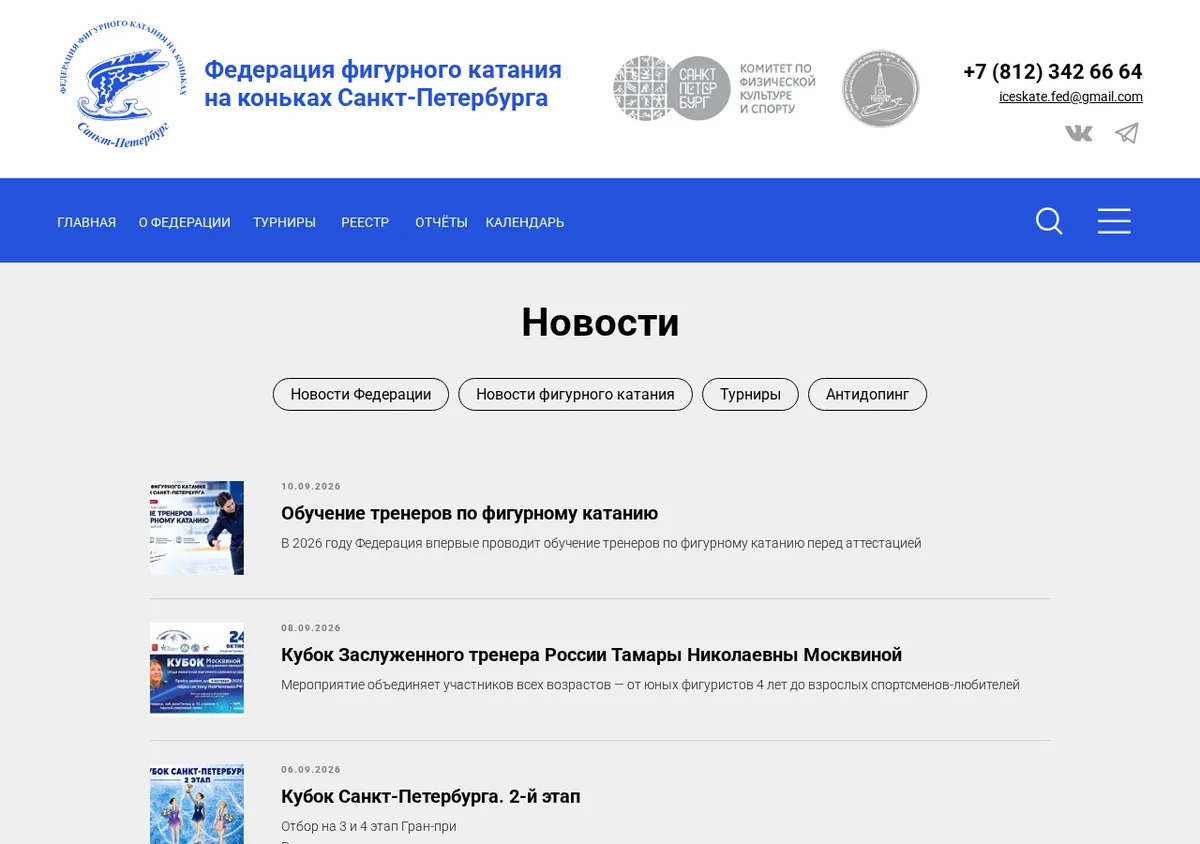Open the О ФЕДЕРАЦИИ menu item
The height and width of the screenshot is (844, 1200).
184,222
